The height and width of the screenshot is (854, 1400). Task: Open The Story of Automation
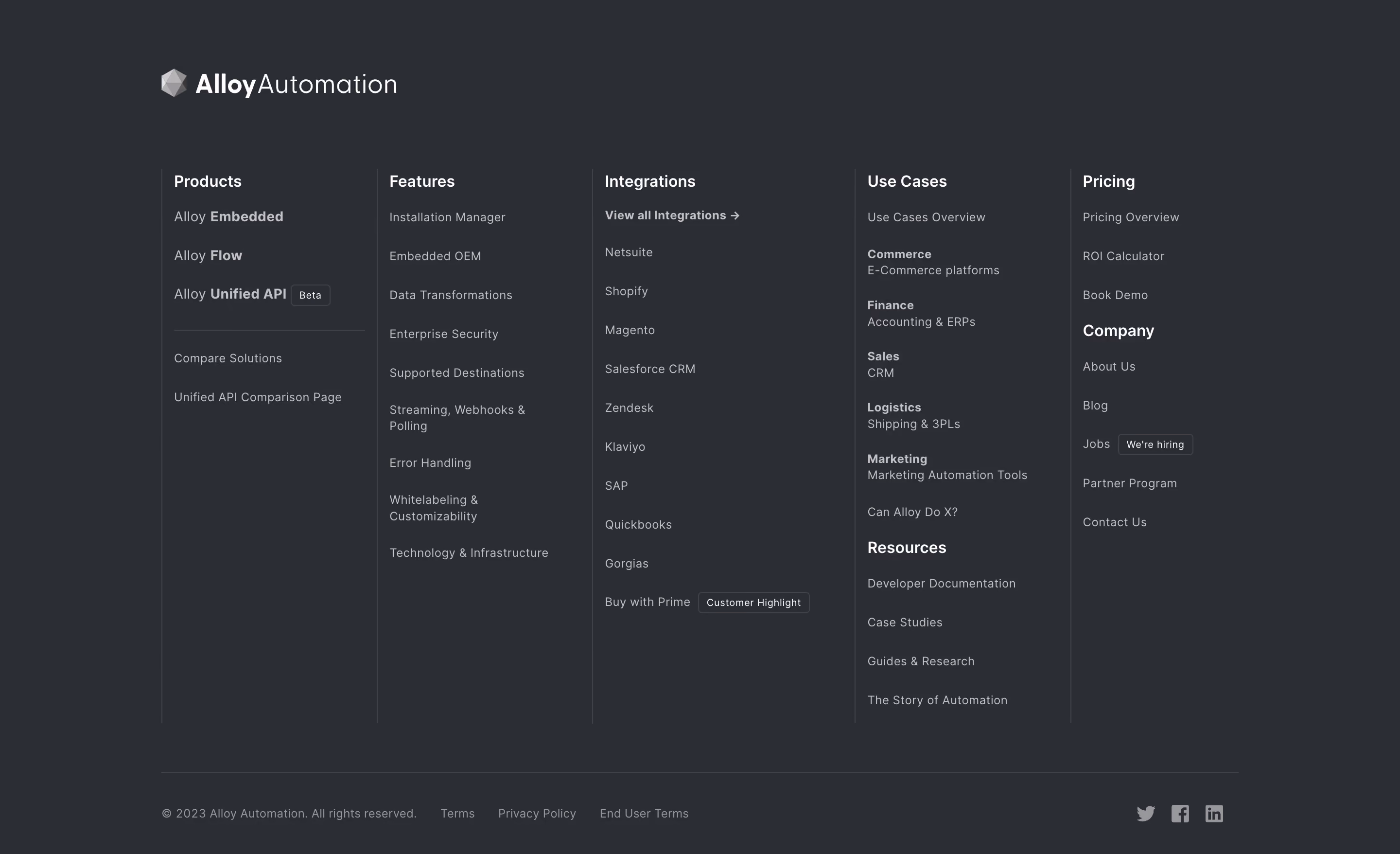938,700
